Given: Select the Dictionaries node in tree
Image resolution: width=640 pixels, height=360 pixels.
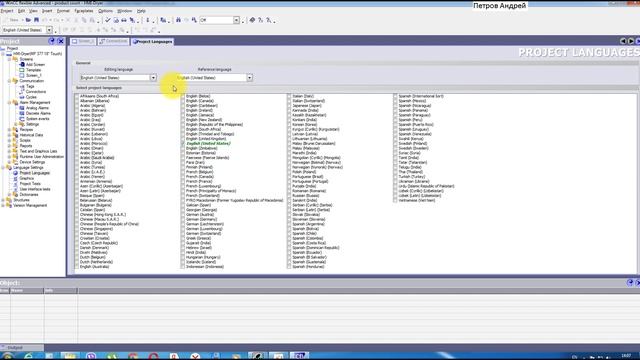Looking at the screenshot, I should [x=29, y=194].
